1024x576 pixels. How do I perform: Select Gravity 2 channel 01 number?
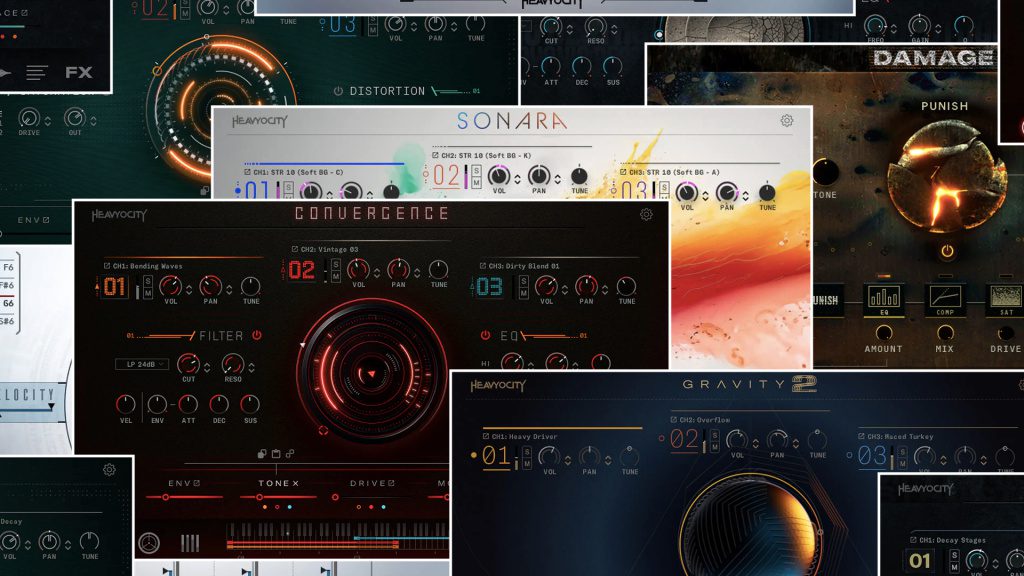click(496, 456)
